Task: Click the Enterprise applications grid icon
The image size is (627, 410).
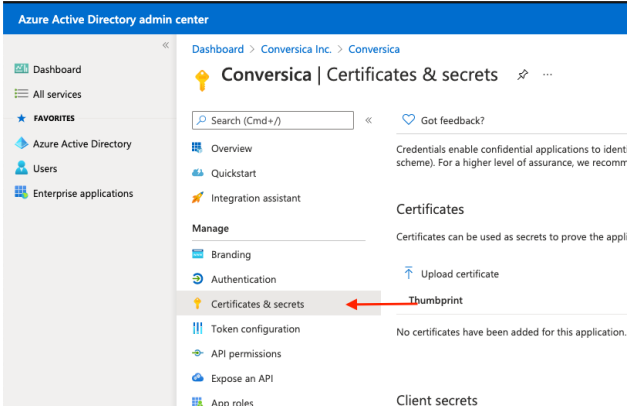Action: tap(21, 192)
